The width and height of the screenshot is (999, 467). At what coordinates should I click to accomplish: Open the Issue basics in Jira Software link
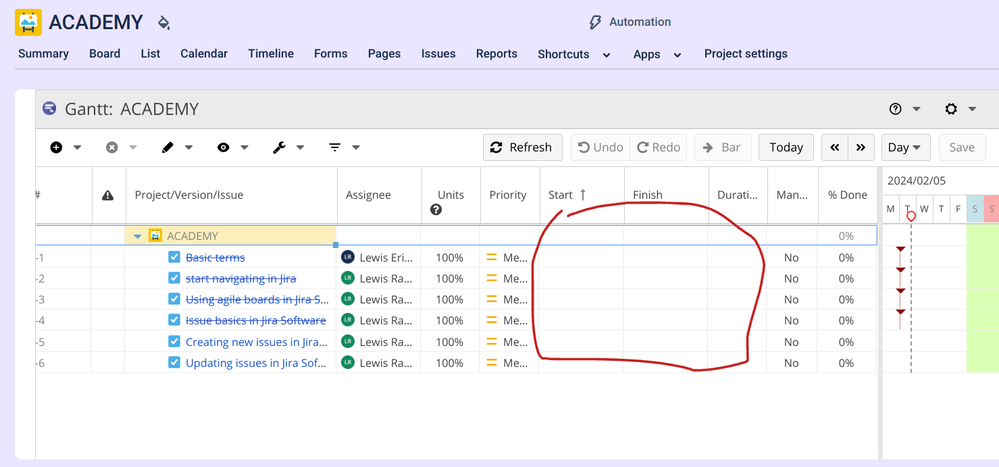(255, 320)
